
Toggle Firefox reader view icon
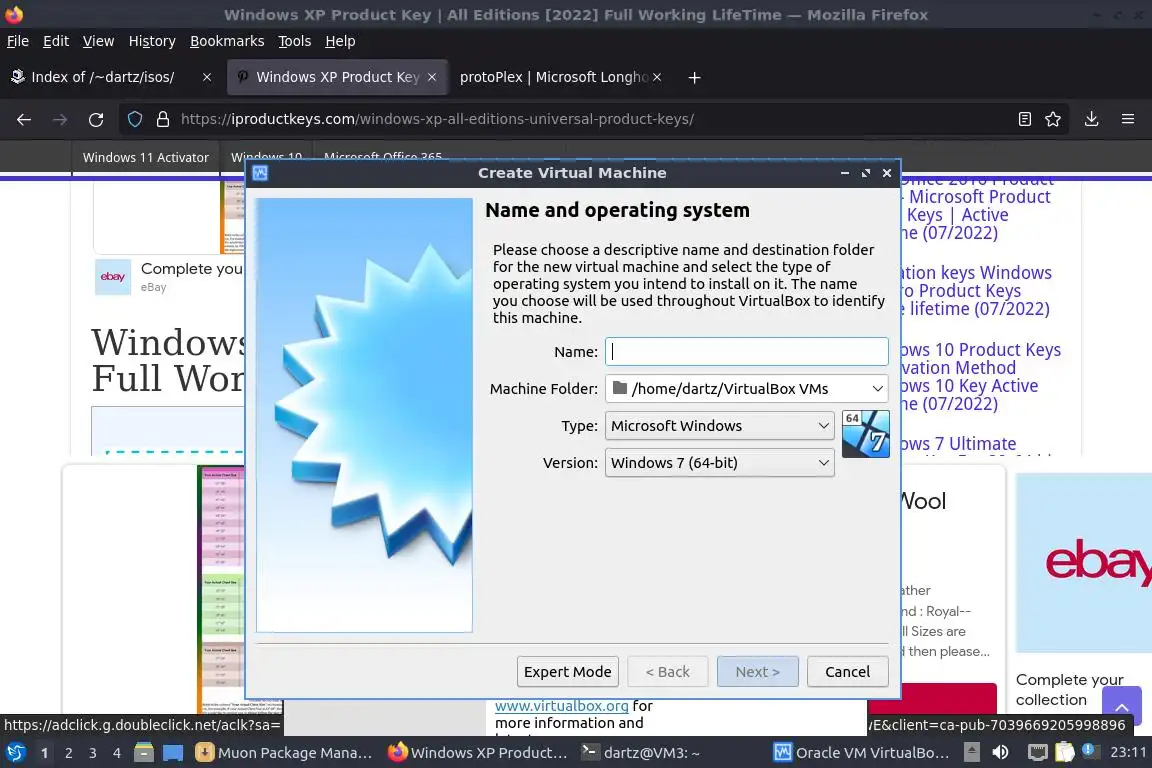click(x=1025, y=119)
